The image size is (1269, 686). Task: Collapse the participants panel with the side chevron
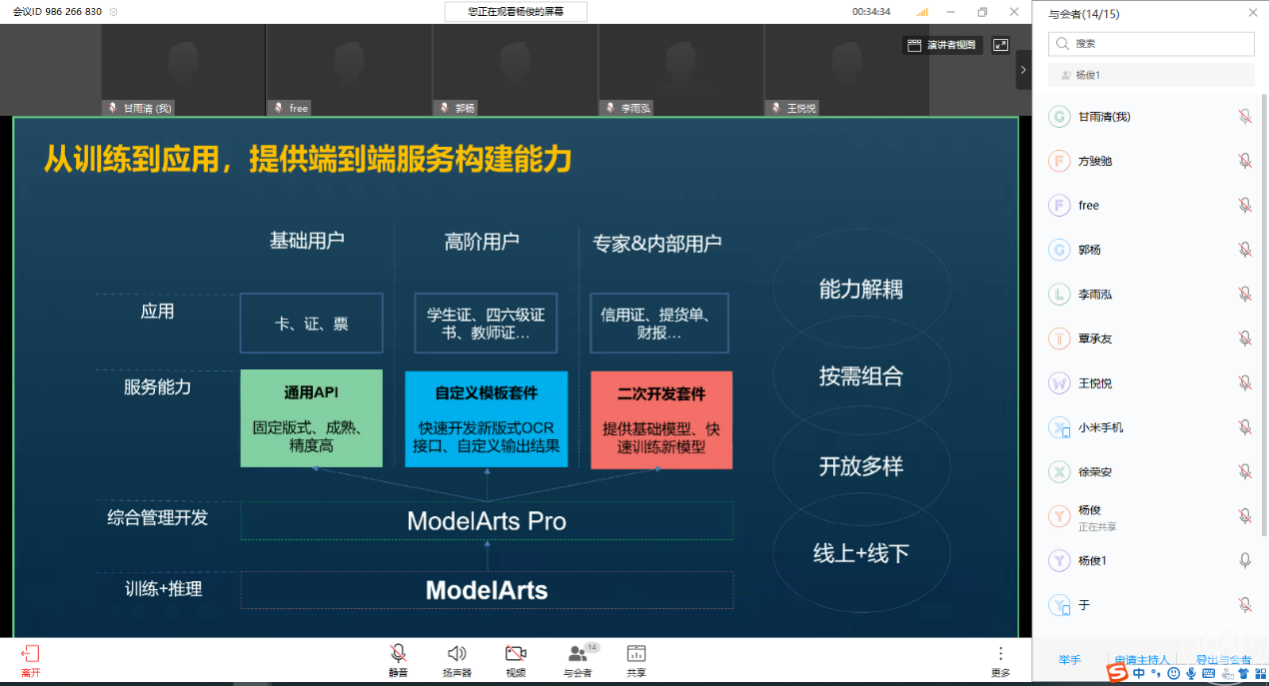[x=1023, y=70]
